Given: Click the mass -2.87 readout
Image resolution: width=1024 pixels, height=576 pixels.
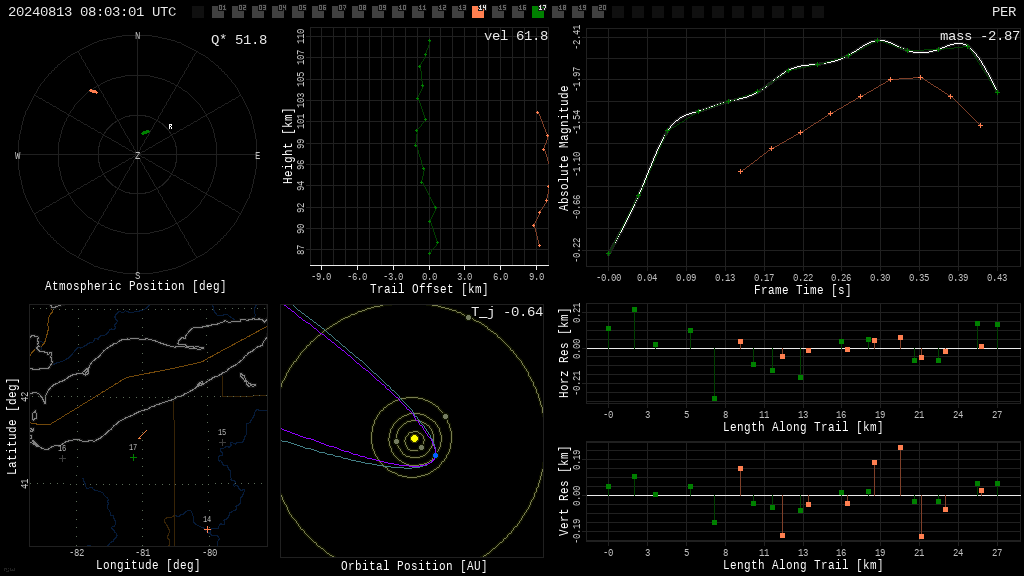Looking at the screenshot, I should click(x=980, y=36).
